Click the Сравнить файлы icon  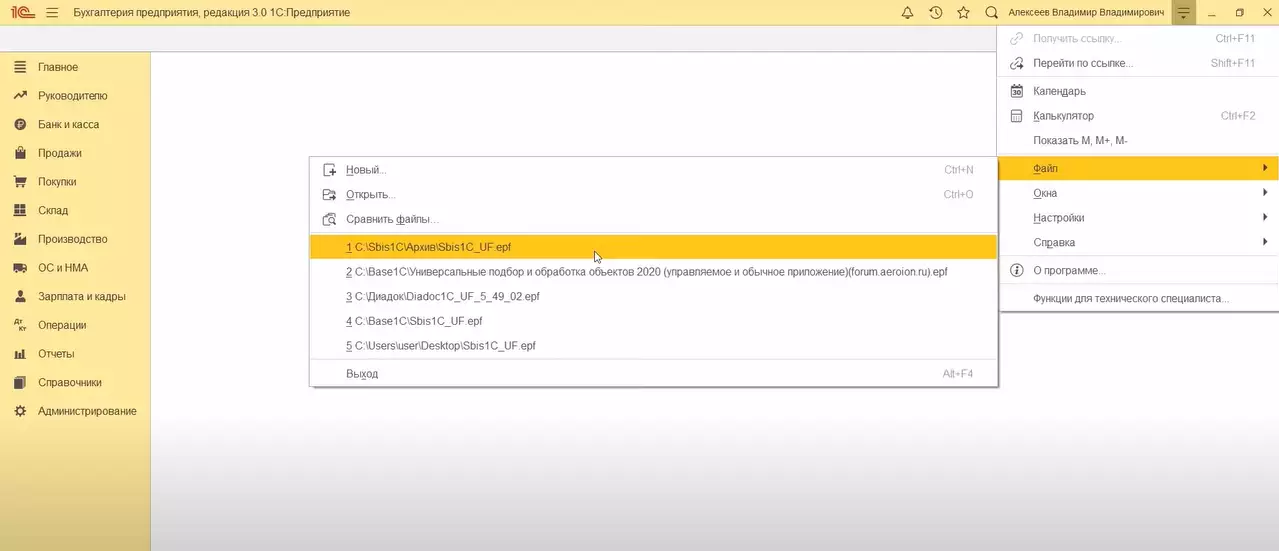pos(329,219)
